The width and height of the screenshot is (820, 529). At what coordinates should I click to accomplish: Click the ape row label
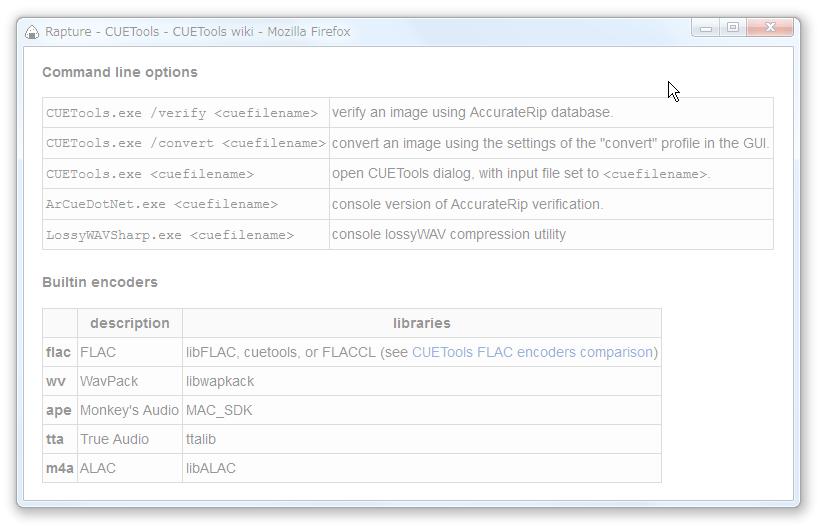59,411
